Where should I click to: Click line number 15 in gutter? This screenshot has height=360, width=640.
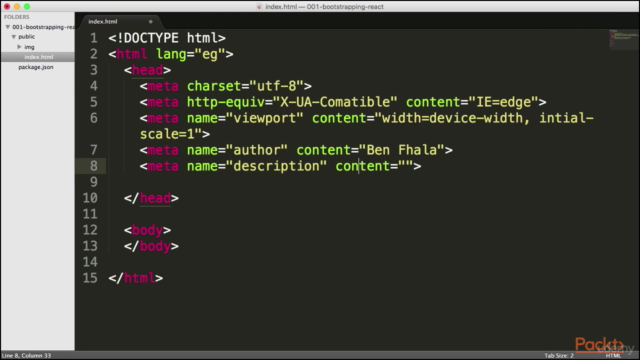coord(90,278)
